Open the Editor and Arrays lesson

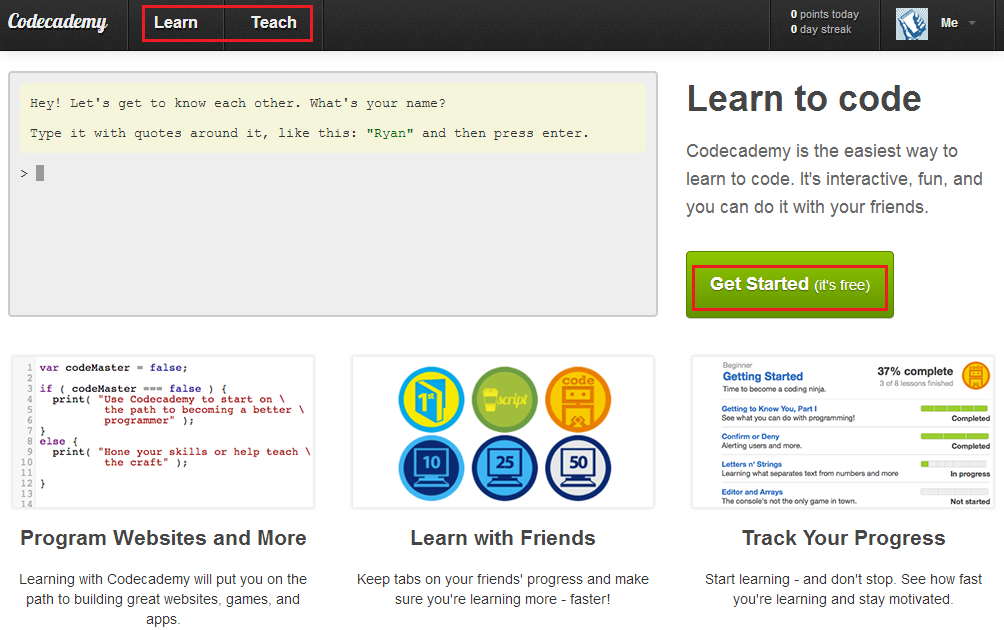[752, 492]
